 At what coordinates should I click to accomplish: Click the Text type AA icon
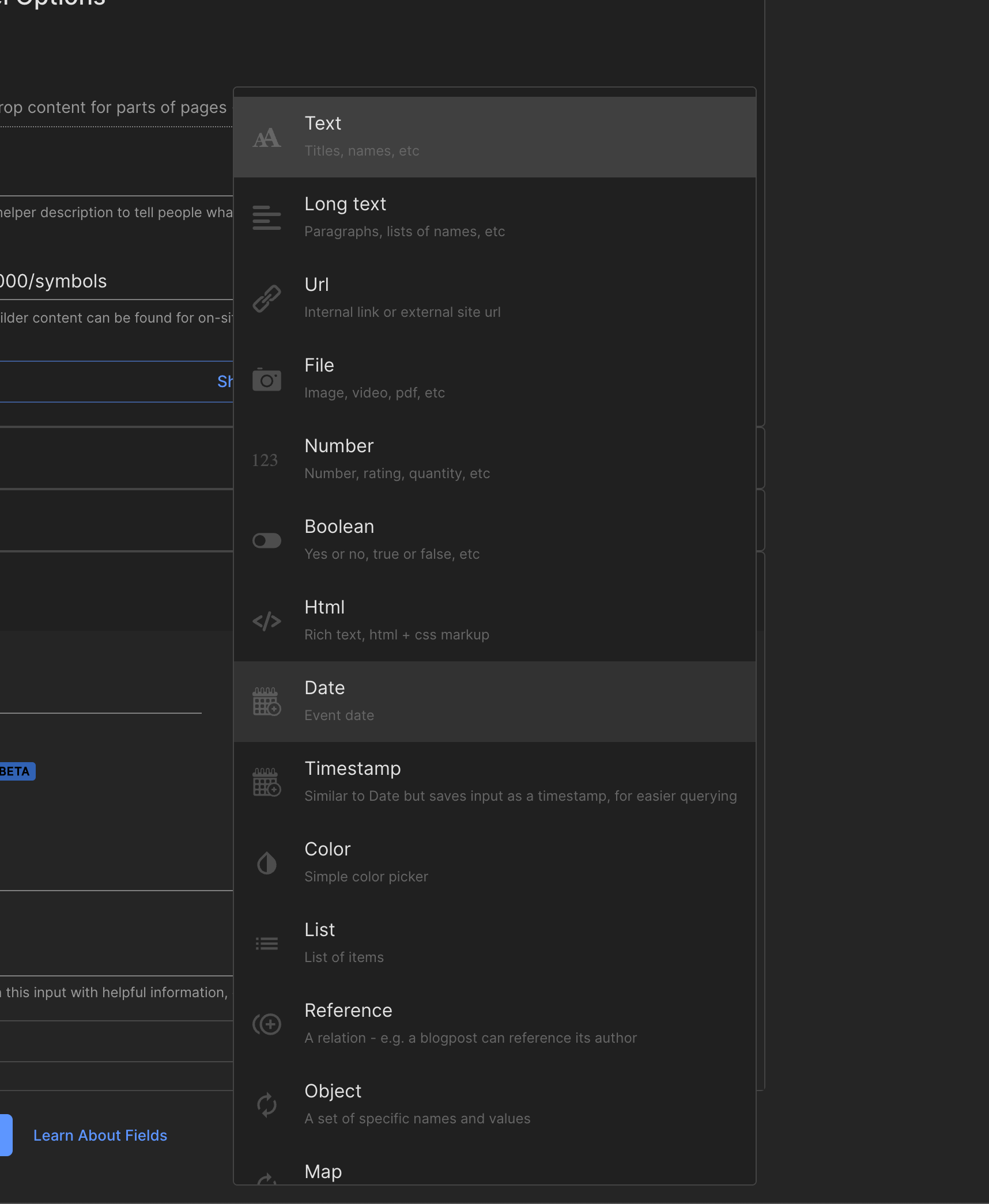coord(267,138)
